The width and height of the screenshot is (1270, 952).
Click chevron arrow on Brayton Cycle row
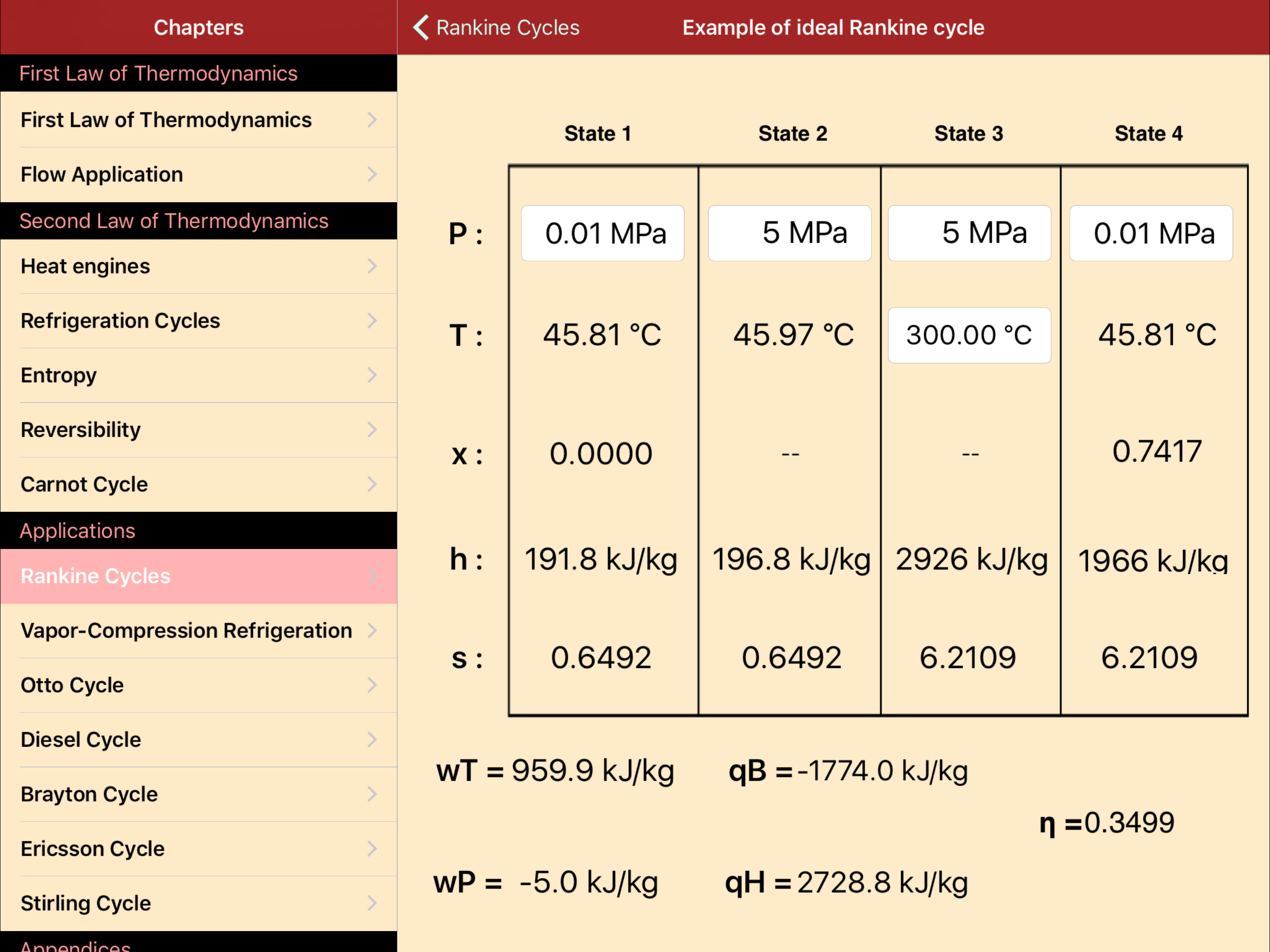(x=372, y=793)
